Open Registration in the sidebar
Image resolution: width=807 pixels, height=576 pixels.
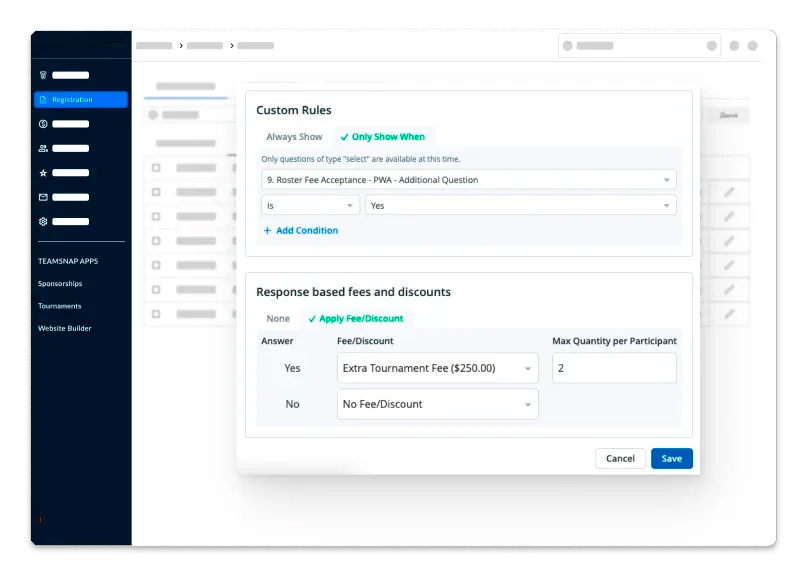click(80, 100)
